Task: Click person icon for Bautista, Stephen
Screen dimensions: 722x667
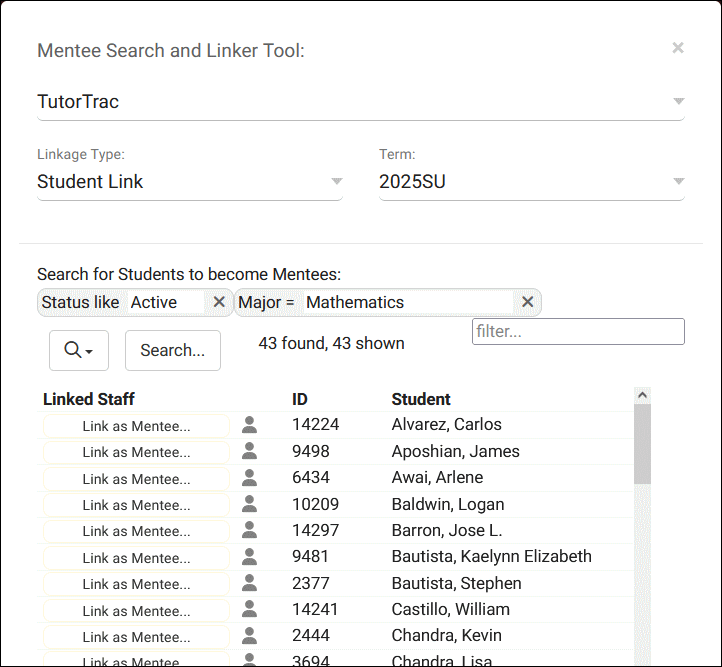Action: pos(250,584)
